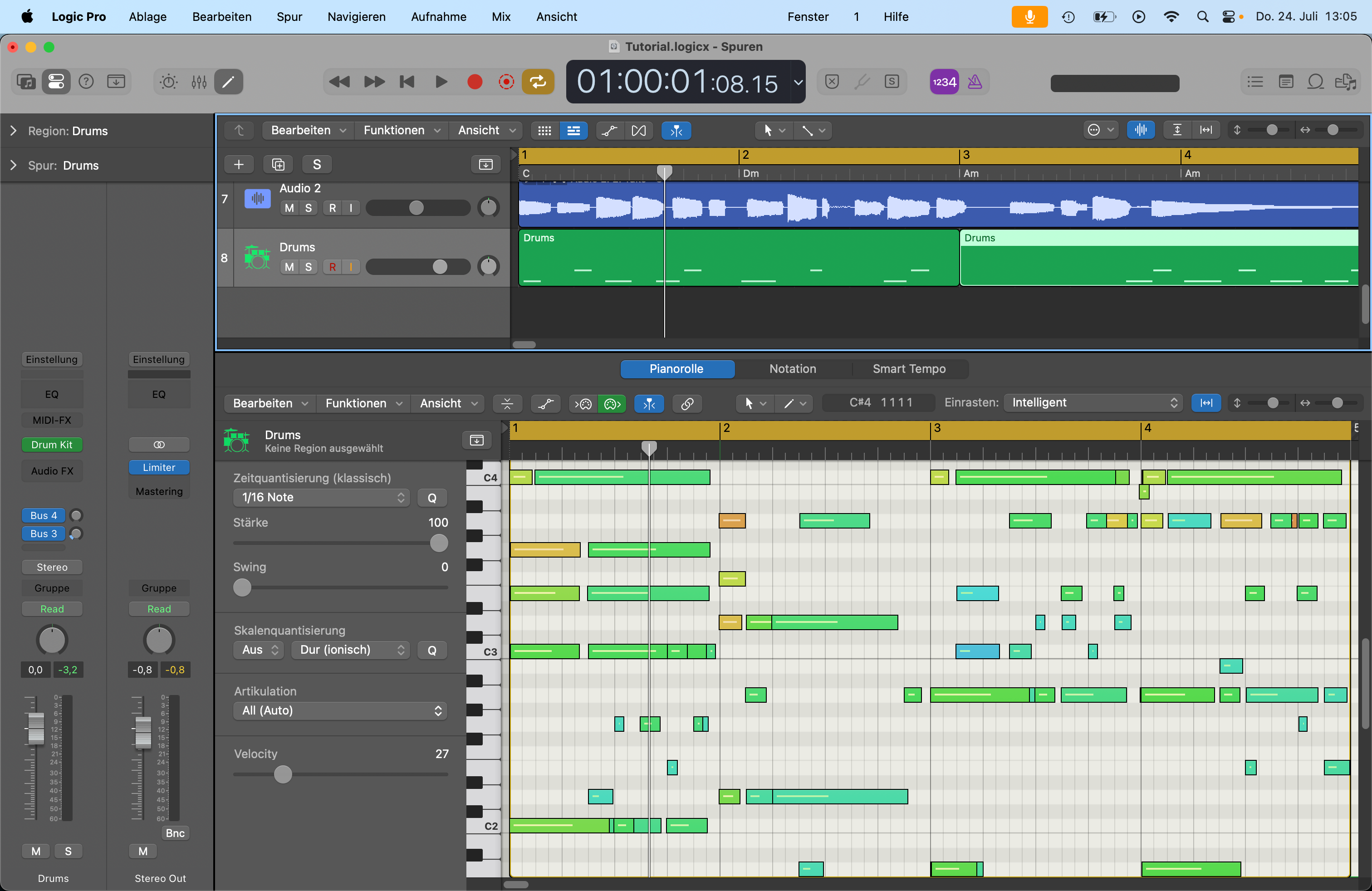Open the Einrasten Intelligent dropdown
The height and width of the screenshot is (891, 1372).
(x=1093, y=403)
